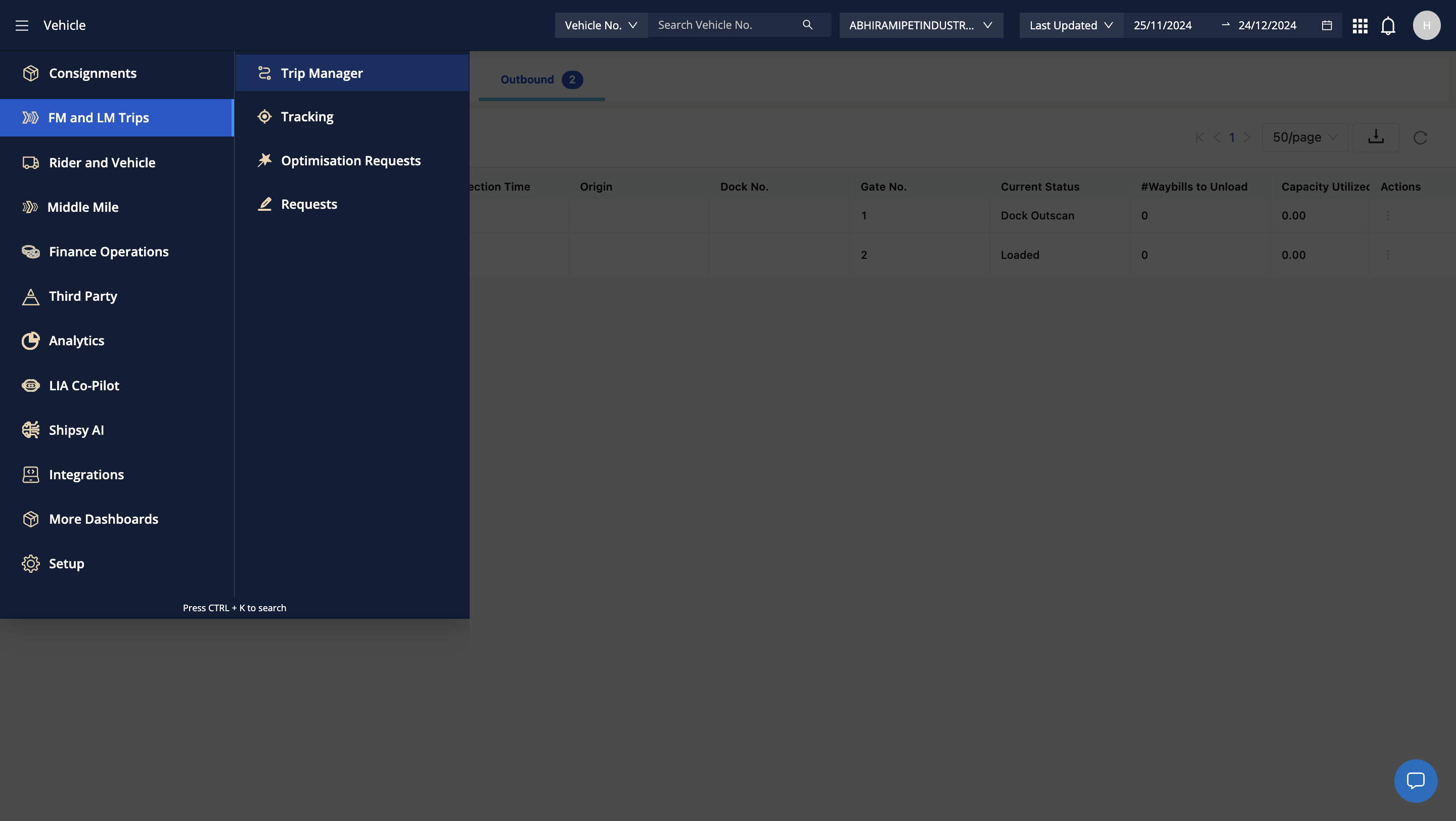Click the LIA Co-Pilot icon

tap(30, 385)
